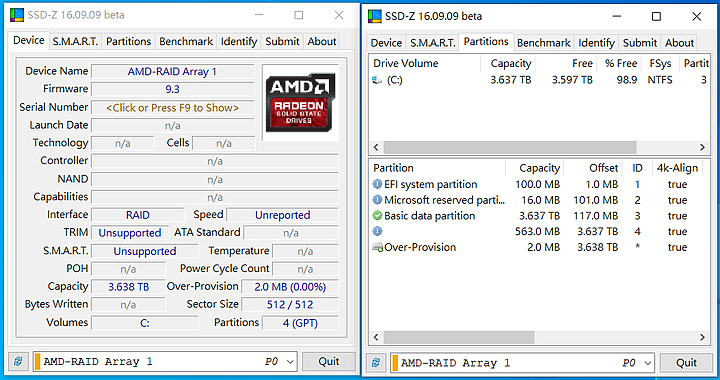The image size is (720, 380).
Task: Click Quit button in right window
Action: [686, 363]
